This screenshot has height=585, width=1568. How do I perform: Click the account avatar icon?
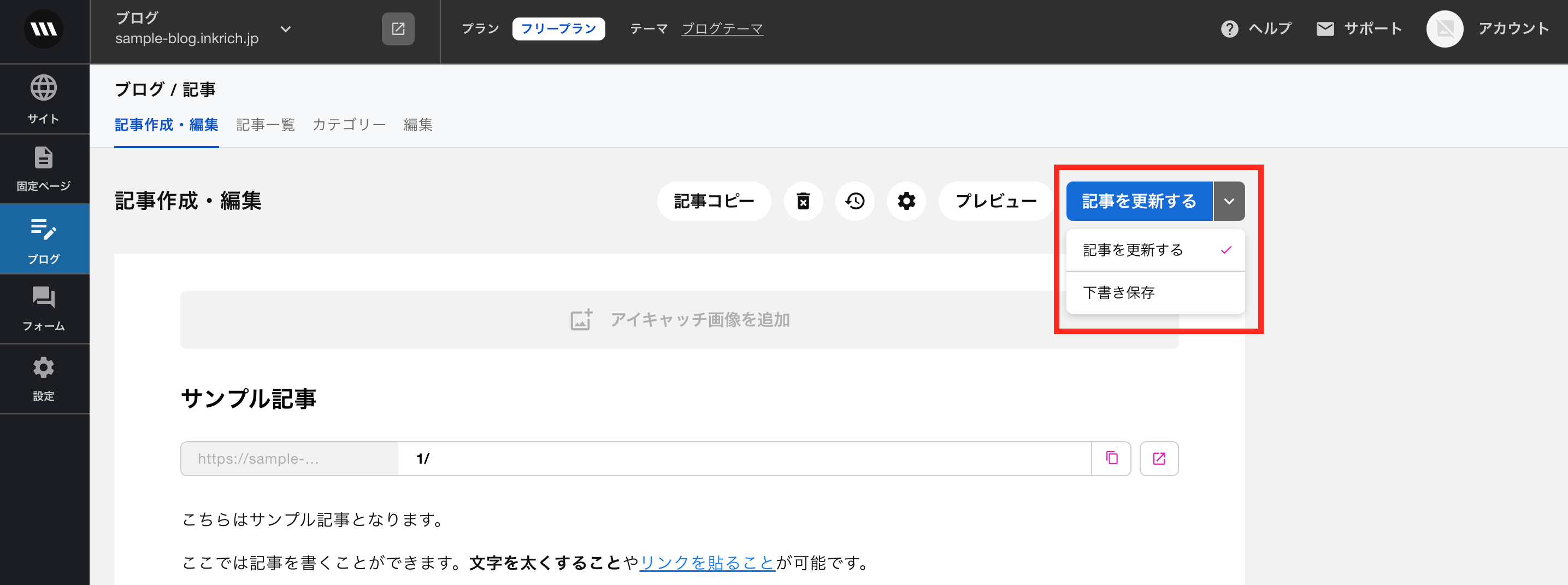click(x=1445, y=28)
